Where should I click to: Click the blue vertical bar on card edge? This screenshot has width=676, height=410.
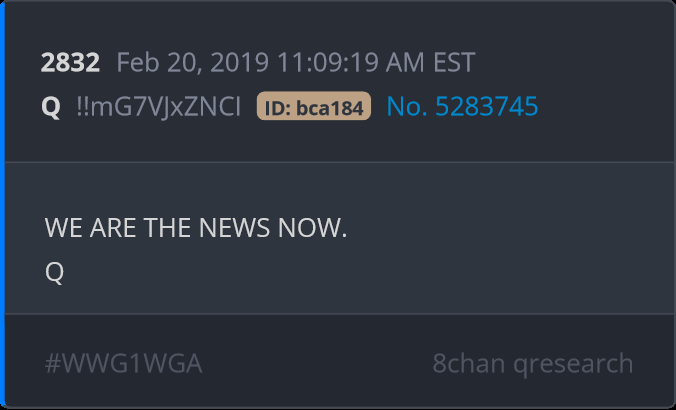2,205
